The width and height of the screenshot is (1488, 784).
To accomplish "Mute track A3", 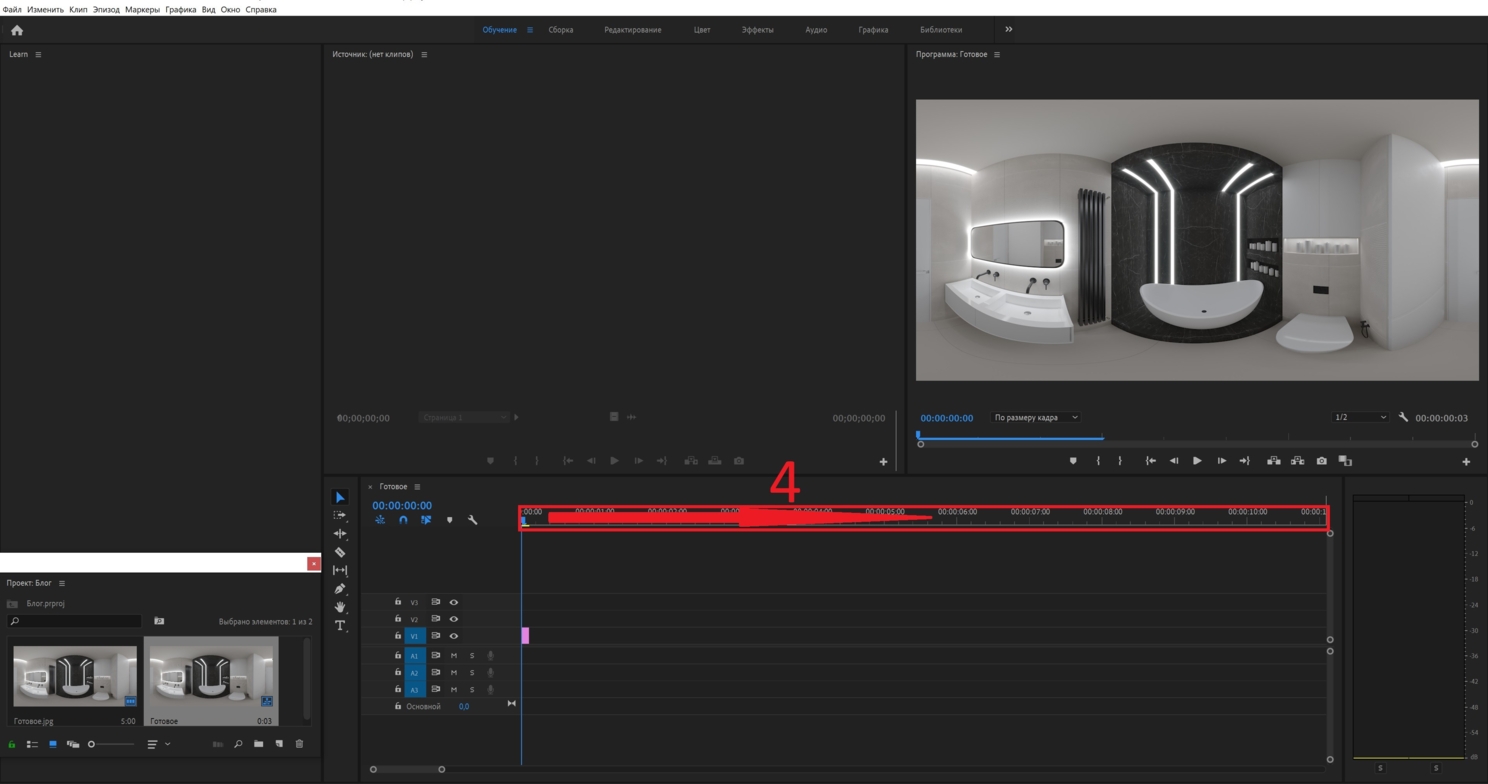I will pyautogui.click(x=454, y=690).
